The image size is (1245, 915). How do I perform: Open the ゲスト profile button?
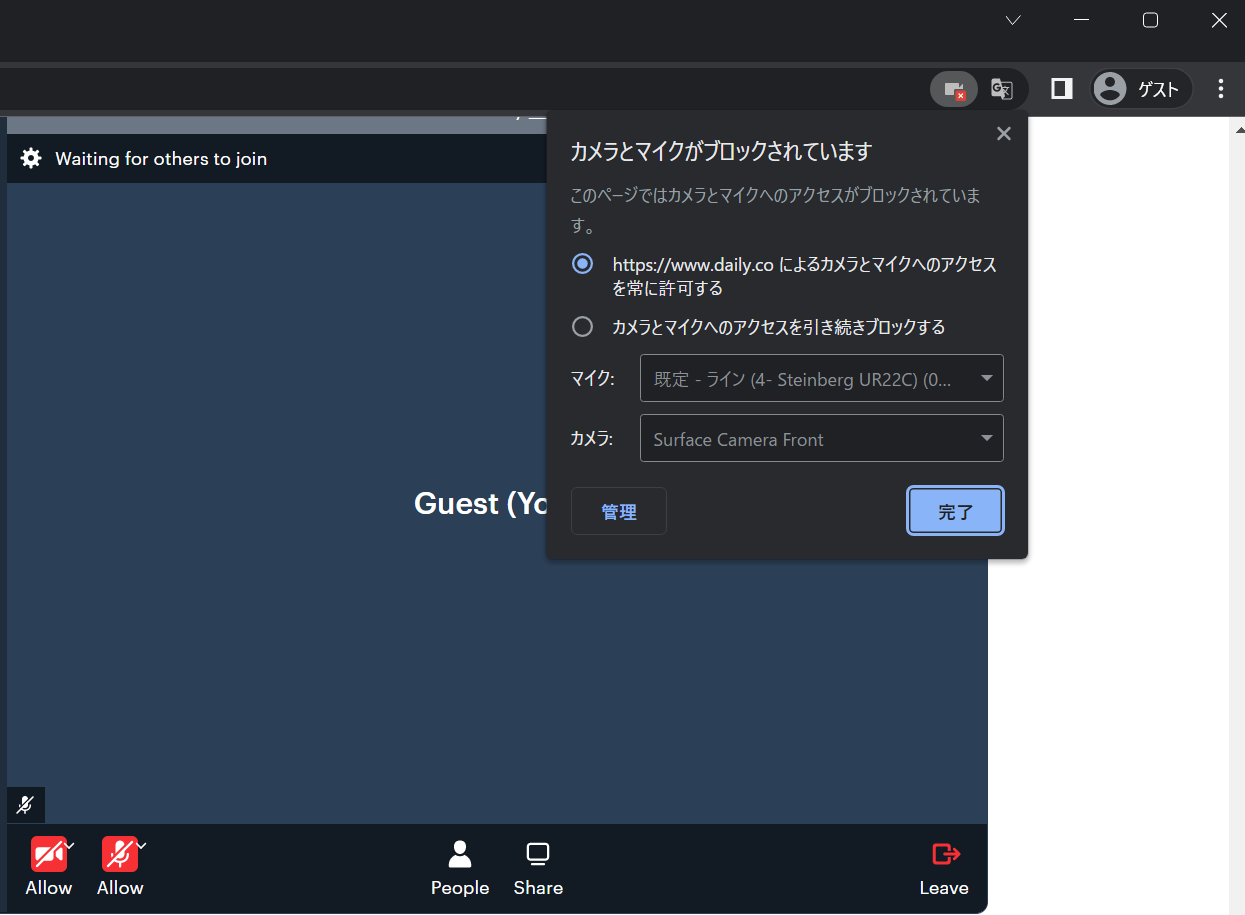click(x=1140, y=89)
